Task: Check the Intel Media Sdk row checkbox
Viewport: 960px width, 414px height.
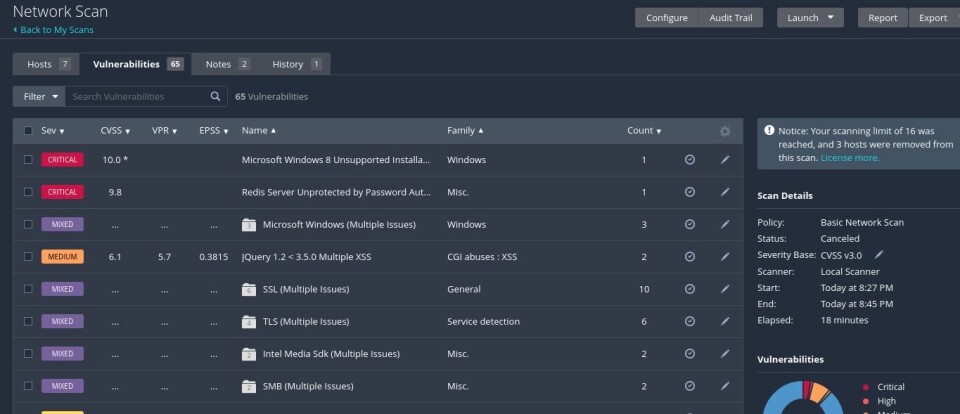Action: [x=28, y=354]
